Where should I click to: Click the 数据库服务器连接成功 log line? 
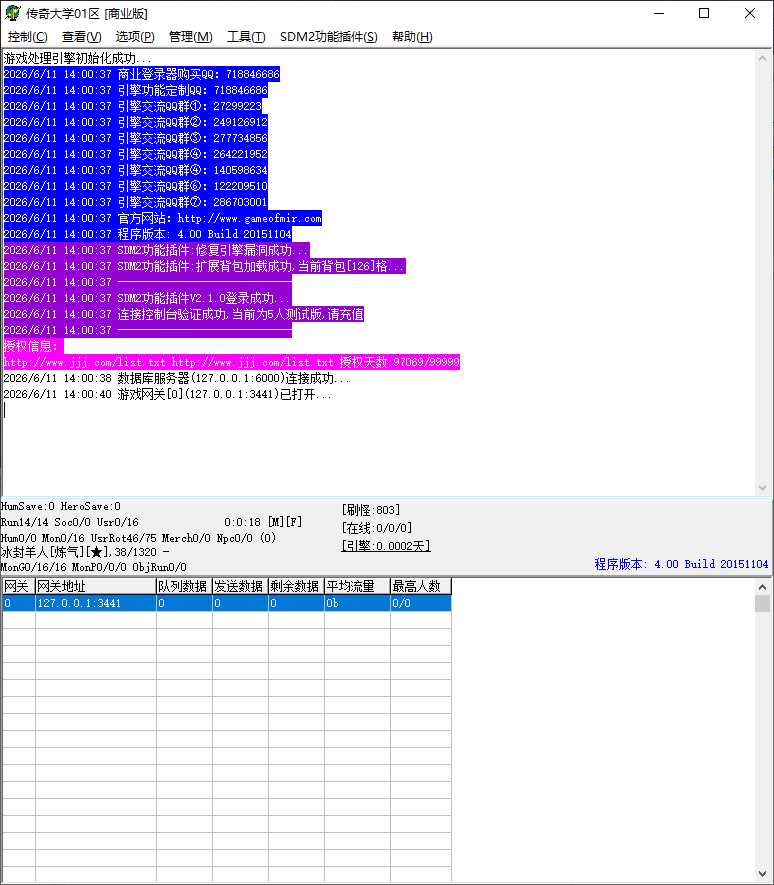coord(177,378)
